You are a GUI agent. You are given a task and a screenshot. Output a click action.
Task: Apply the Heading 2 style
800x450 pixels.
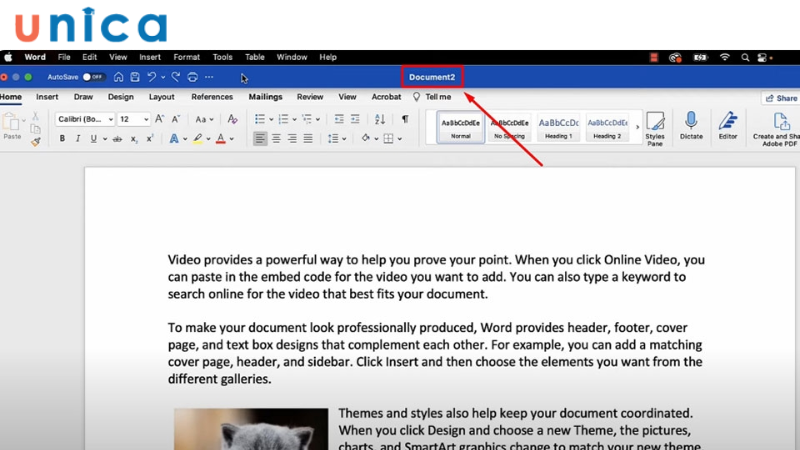607,128
